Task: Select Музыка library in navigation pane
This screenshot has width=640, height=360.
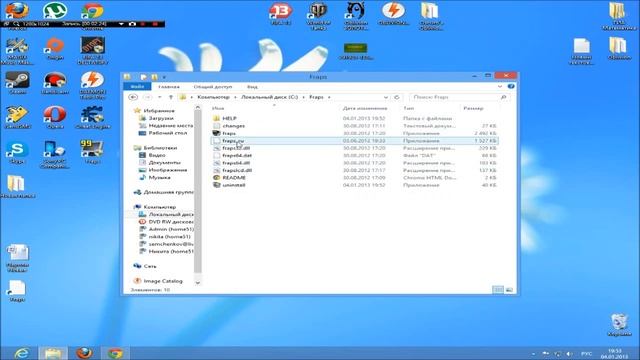Action: coord(159,177)
